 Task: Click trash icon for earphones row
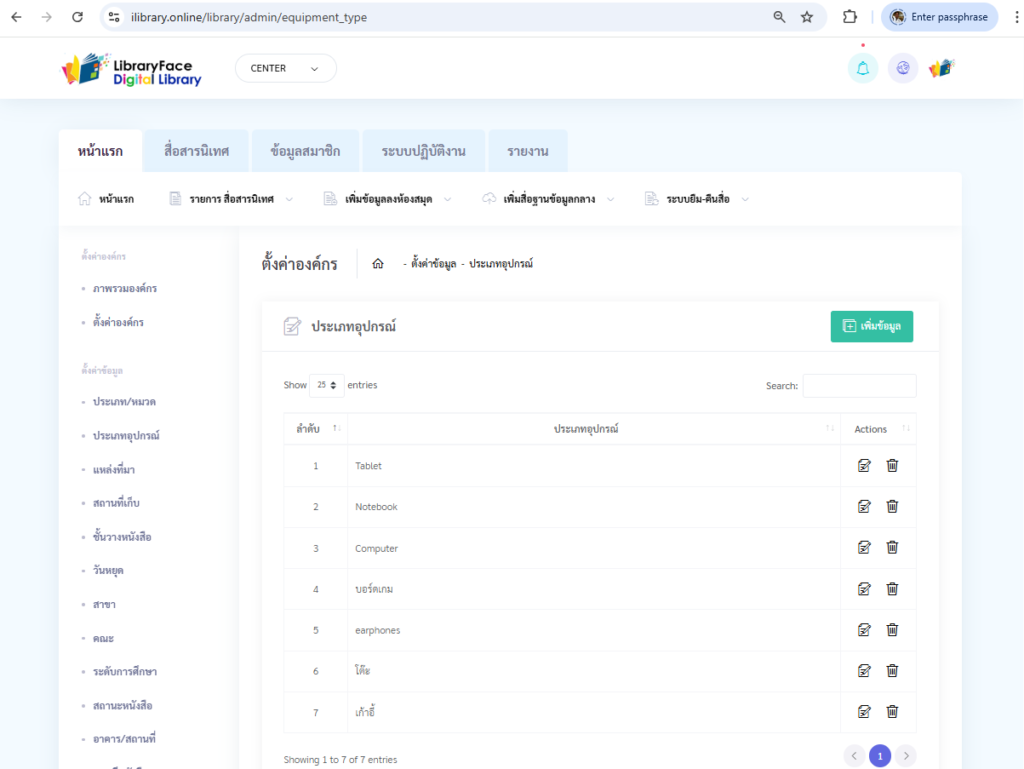(892, 629)
